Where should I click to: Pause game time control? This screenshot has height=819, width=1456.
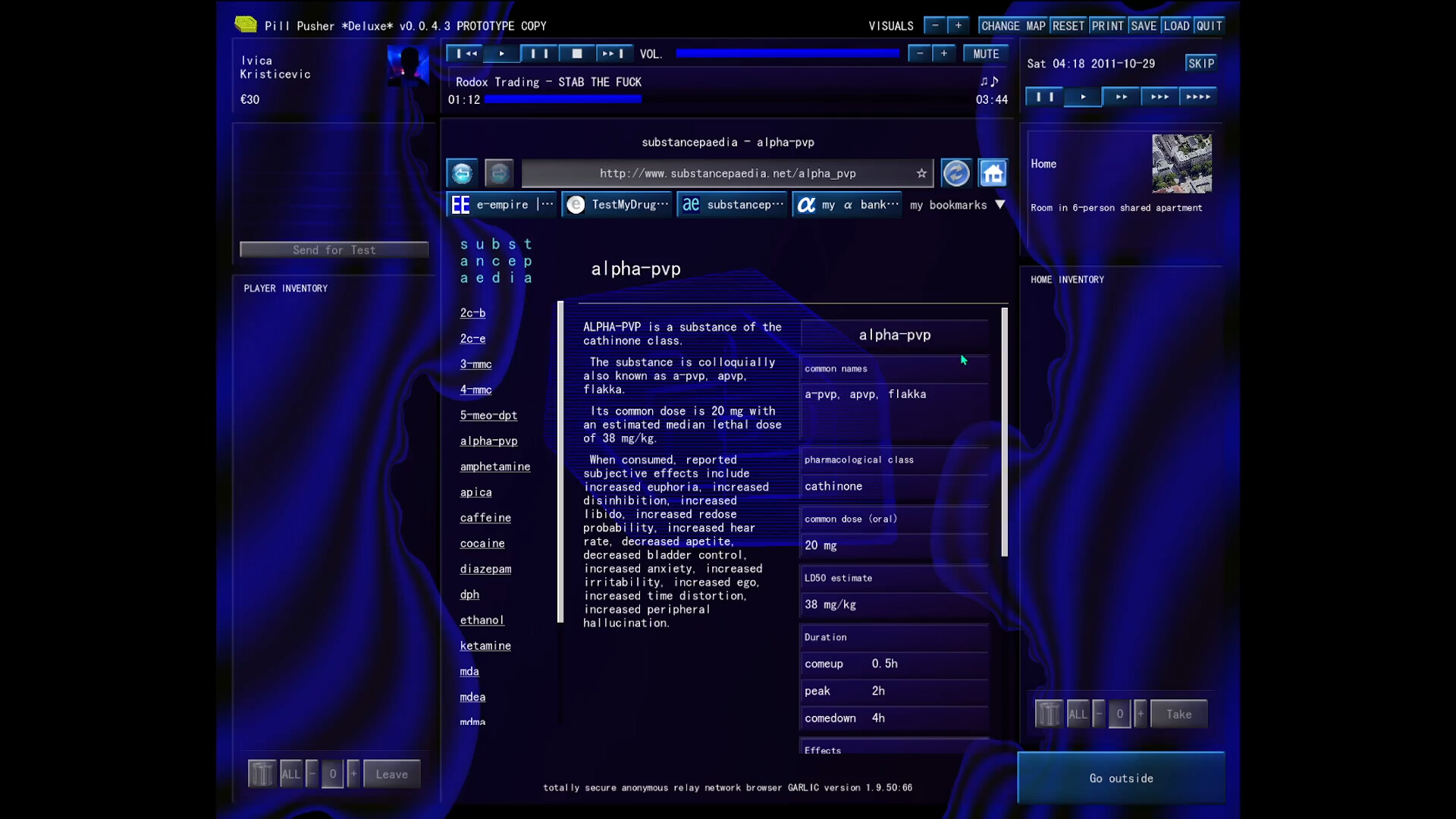1044,97
